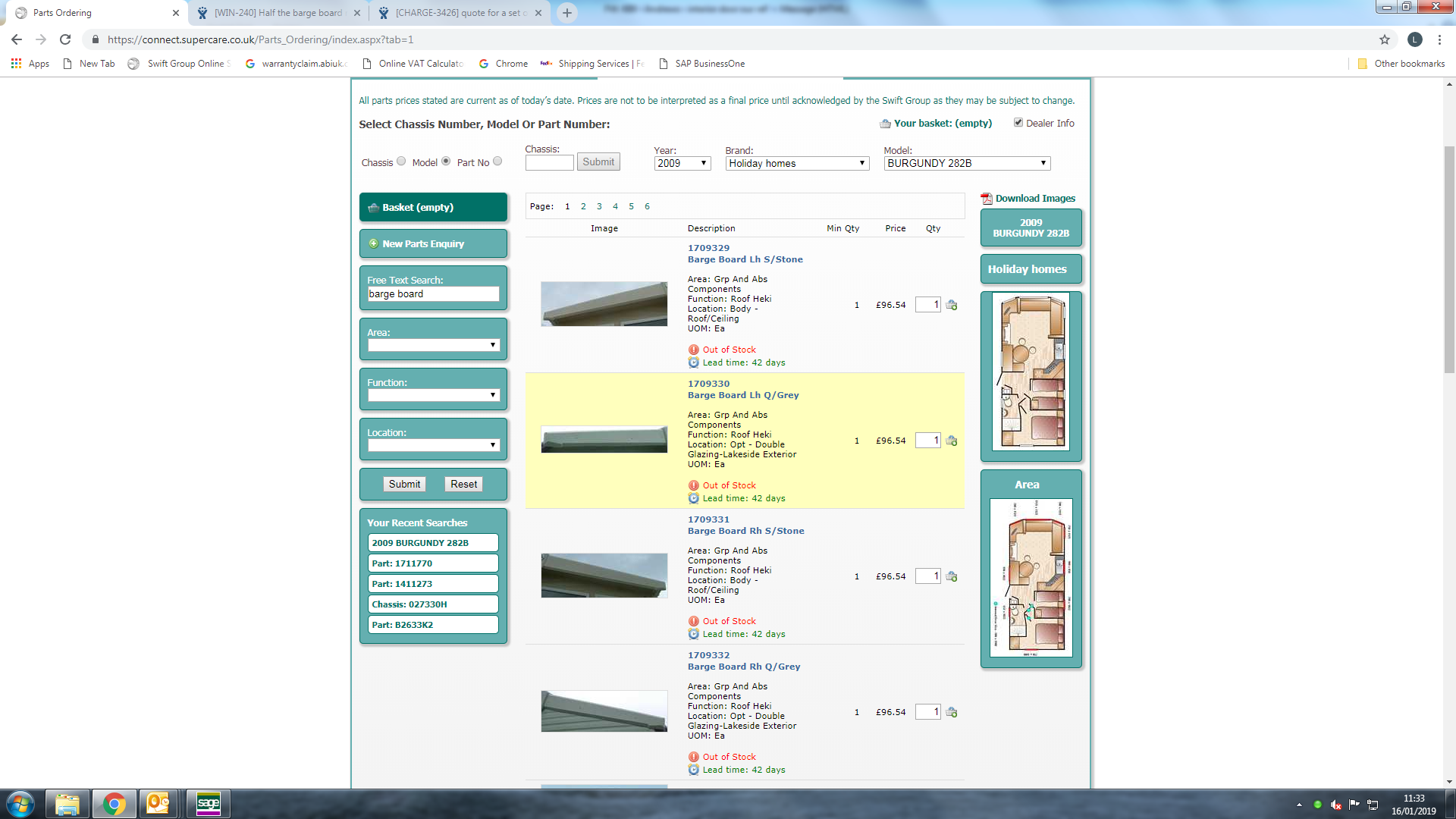Switch to WIN-240 Half the barge board tab

tap(278, 13)
